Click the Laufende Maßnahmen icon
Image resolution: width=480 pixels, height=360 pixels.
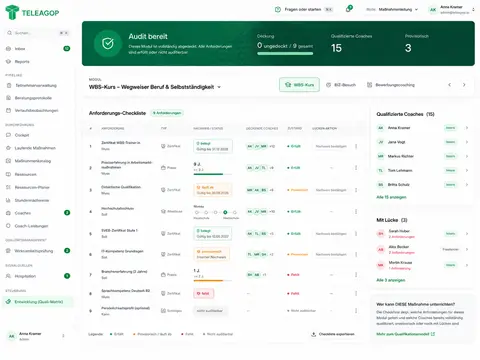tap(9, 148)
